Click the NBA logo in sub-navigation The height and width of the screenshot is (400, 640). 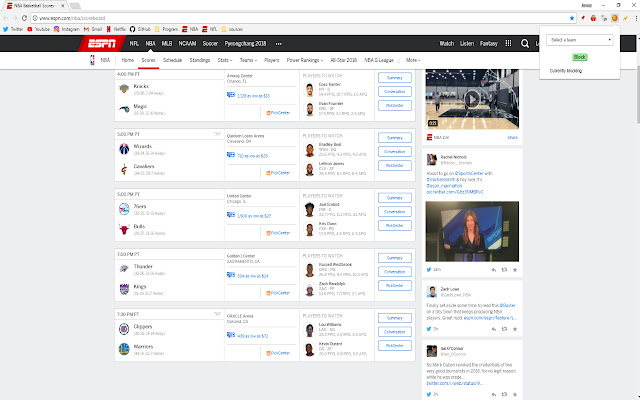pyautogui.click(x=92, y=60)
